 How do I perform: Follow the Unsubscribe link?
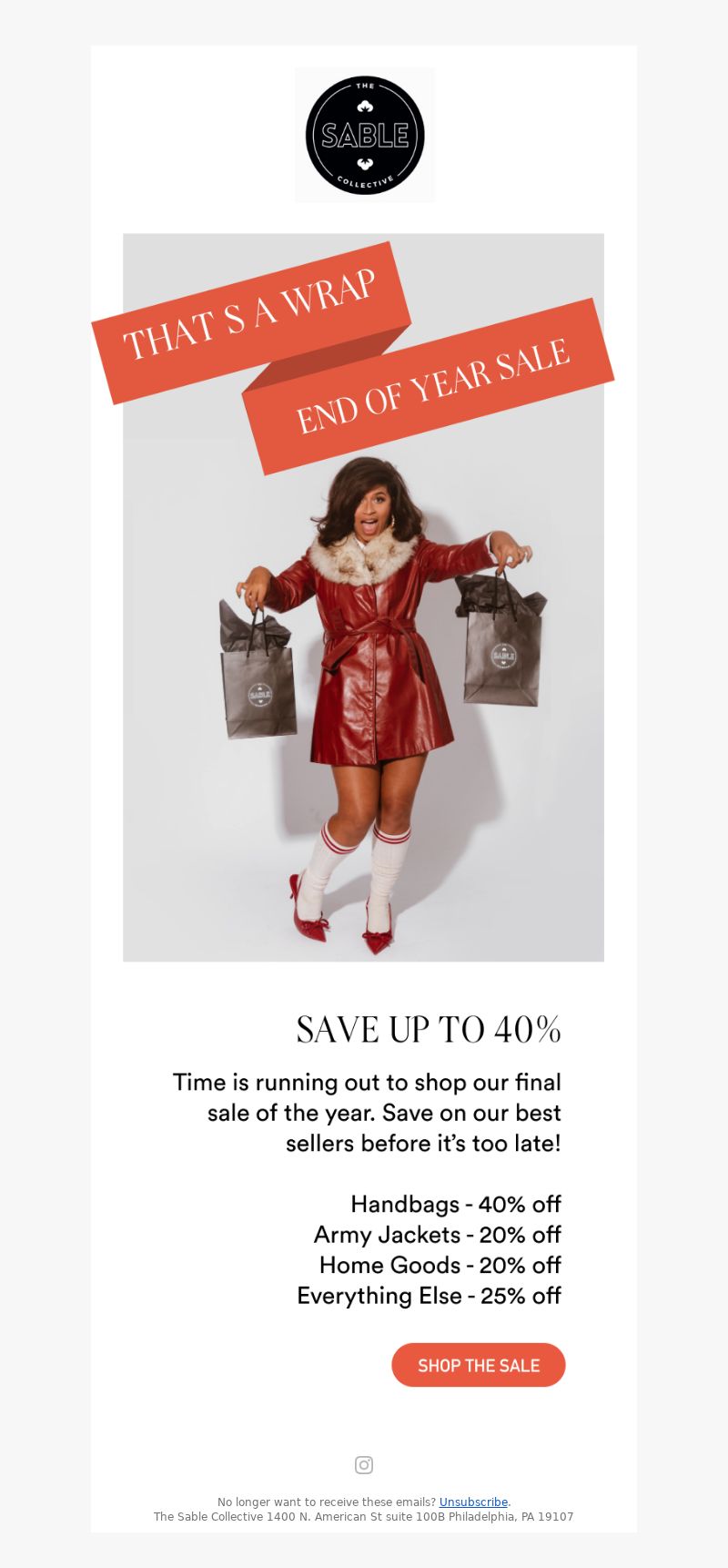click(x=473, y=1502)
